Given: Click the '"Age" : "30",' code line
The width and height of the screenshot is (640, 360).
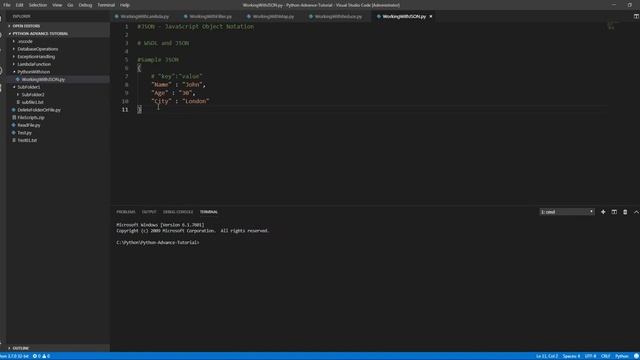Looking at the screenshot, I should [173, 93].
